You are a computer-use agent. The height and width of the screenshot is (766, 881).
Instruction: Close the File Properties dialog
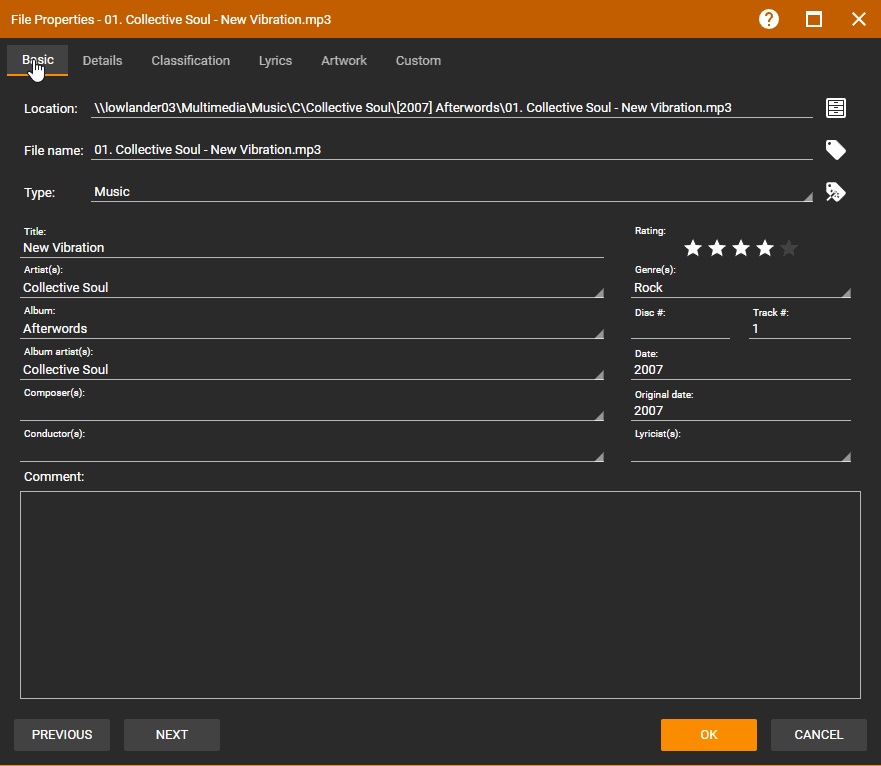(858, 19)
